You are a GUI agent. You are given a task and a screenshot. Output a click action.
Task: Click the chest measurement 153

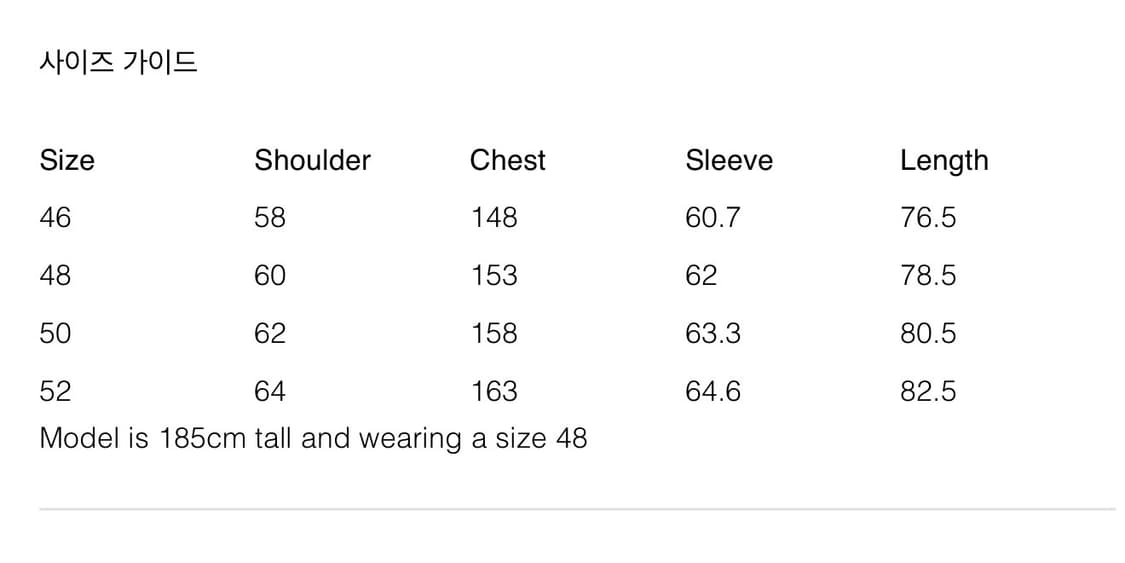pos(494,275)
